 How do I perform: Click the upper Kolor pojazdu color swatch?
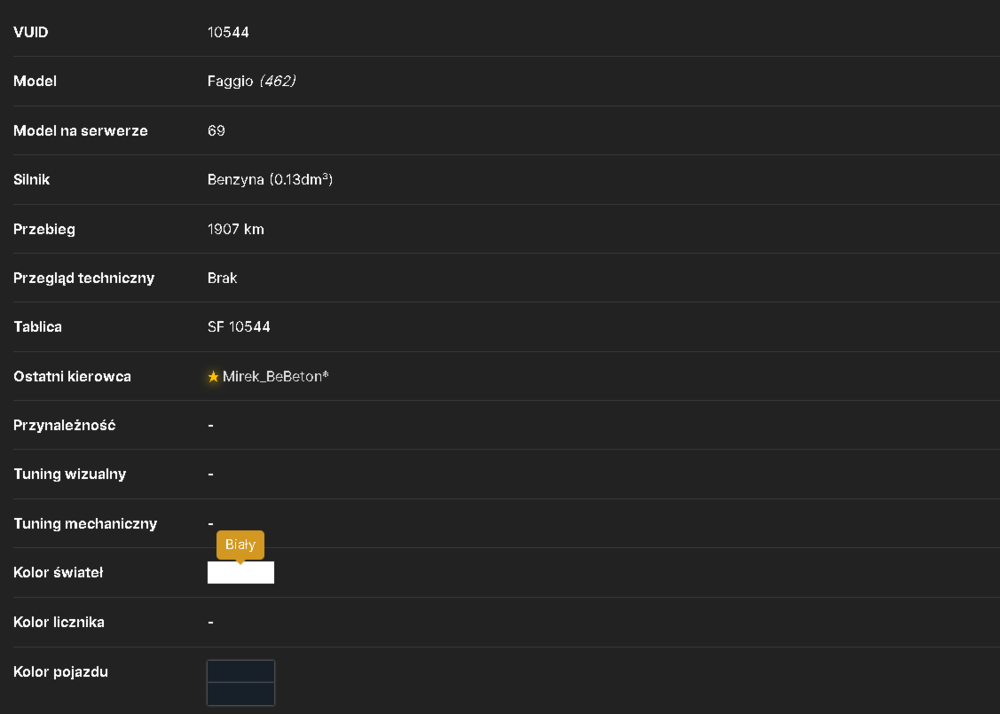click(x=240, y=671)
